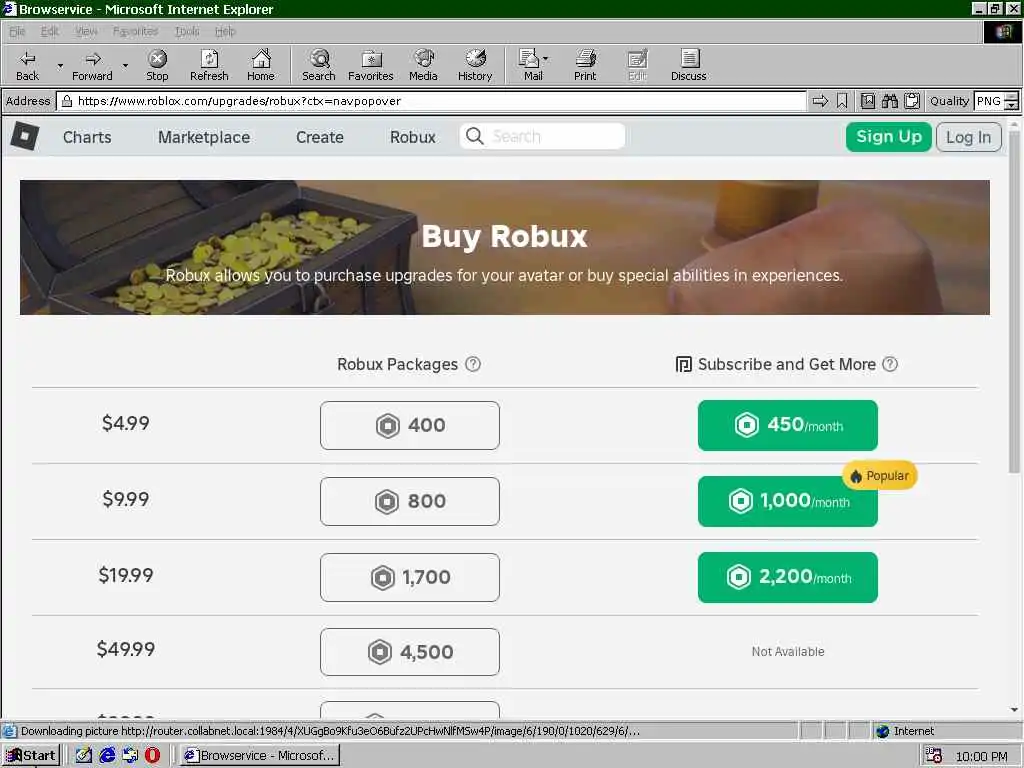Open the Windows Start menu
This screenshot has width=1024, height=768.
click(x=31, y=756)
